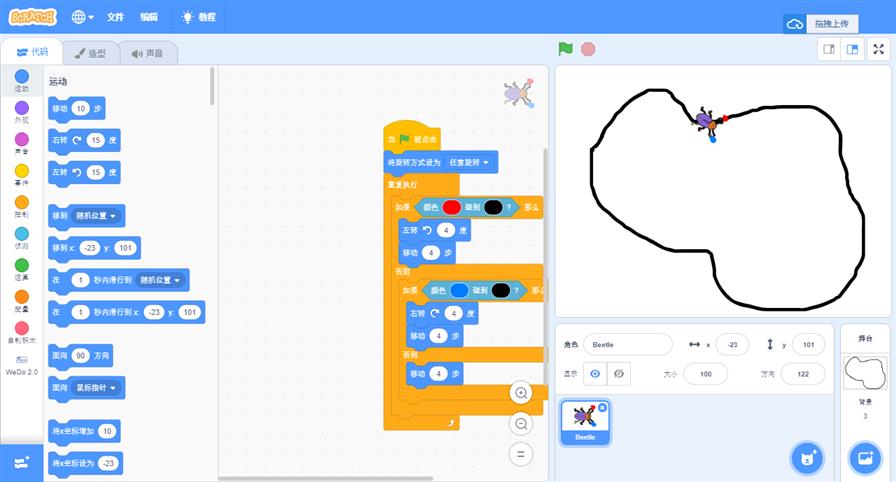Delete the Beetle sprite with the x
Viewport: 896px width, 482px height.
tap(602, 408)
